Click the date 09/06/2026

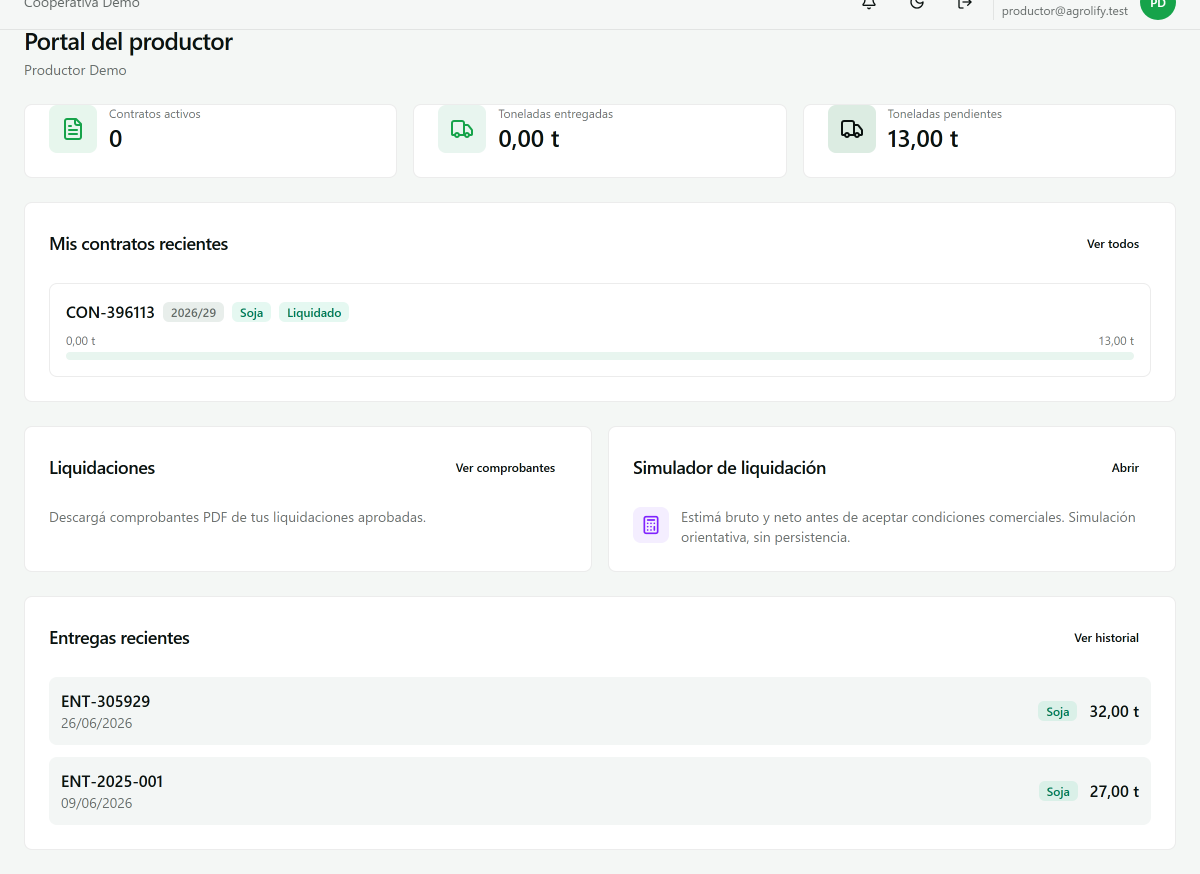pos(96,803)
